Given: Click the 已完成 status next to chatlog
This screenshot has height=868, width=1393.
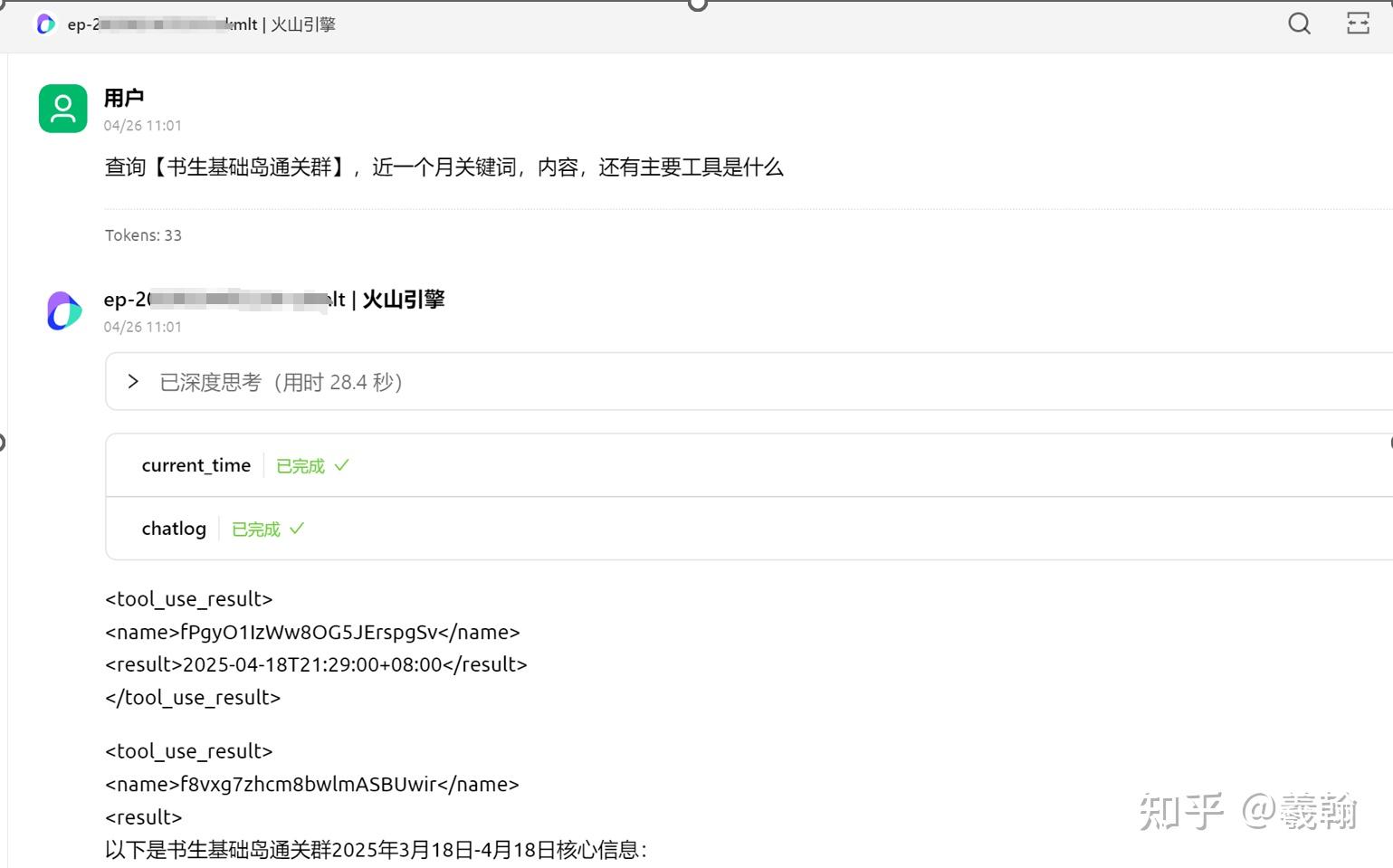Looking at the screenshot, I should (x=254, y=528).
